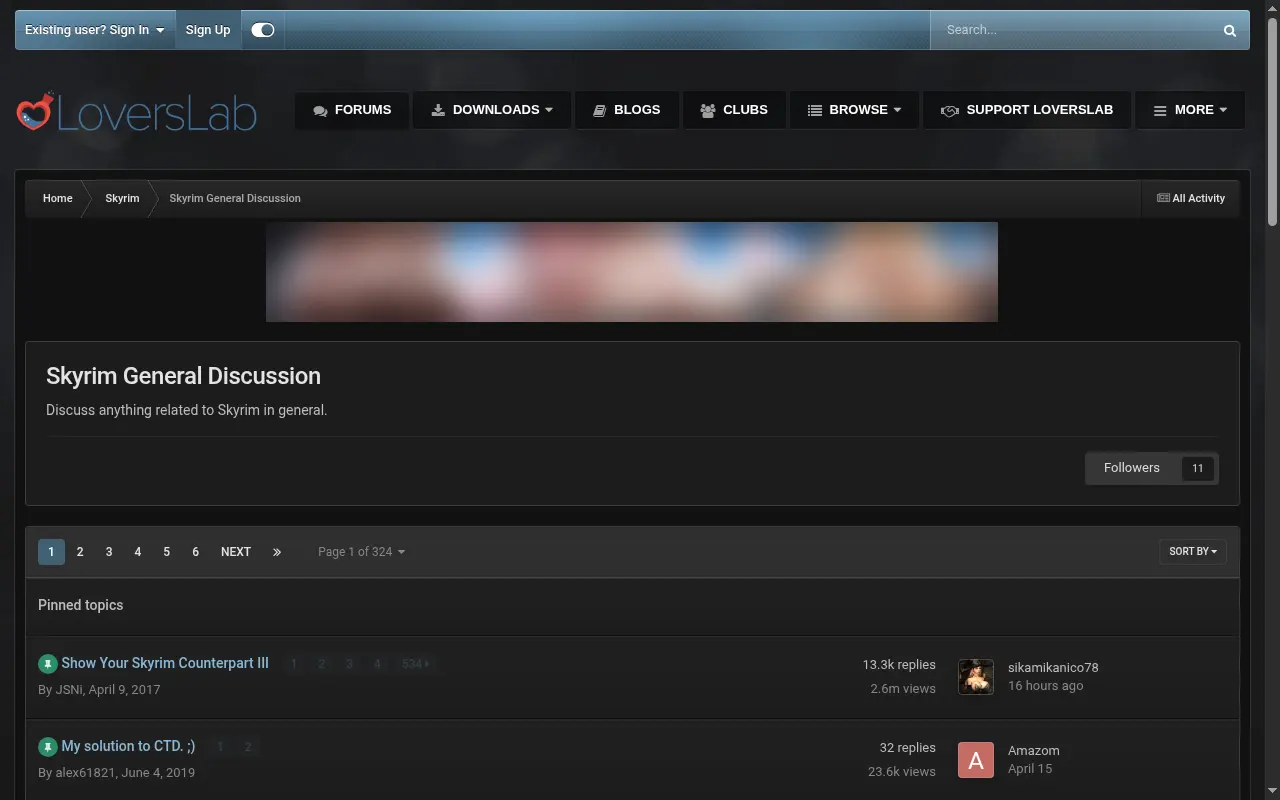Go to page 3 of topics

(x=109, y=552)
